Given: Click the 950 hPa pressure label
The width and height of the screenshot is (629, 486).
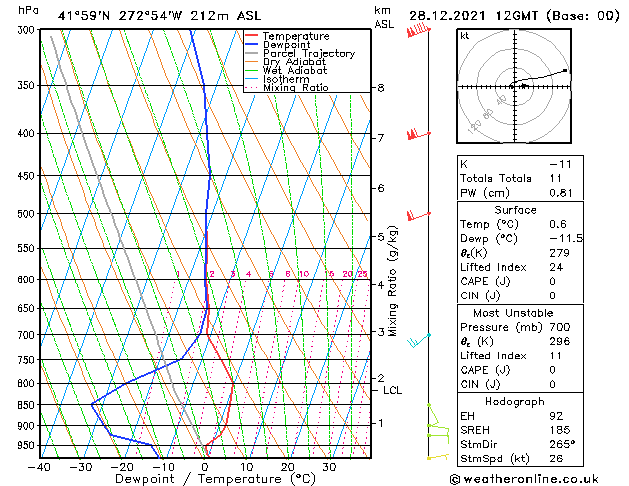Looking at the screenshot, I should pyautogui.click(x=28, y=446).
